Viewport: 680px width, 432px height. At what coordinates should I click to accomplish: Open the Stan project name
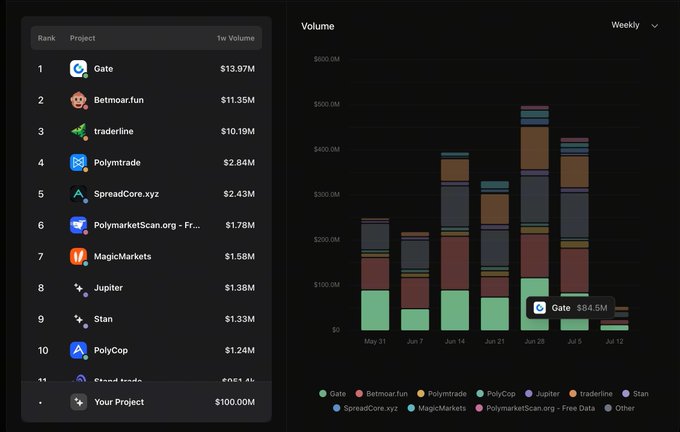[x=103, y=319]
